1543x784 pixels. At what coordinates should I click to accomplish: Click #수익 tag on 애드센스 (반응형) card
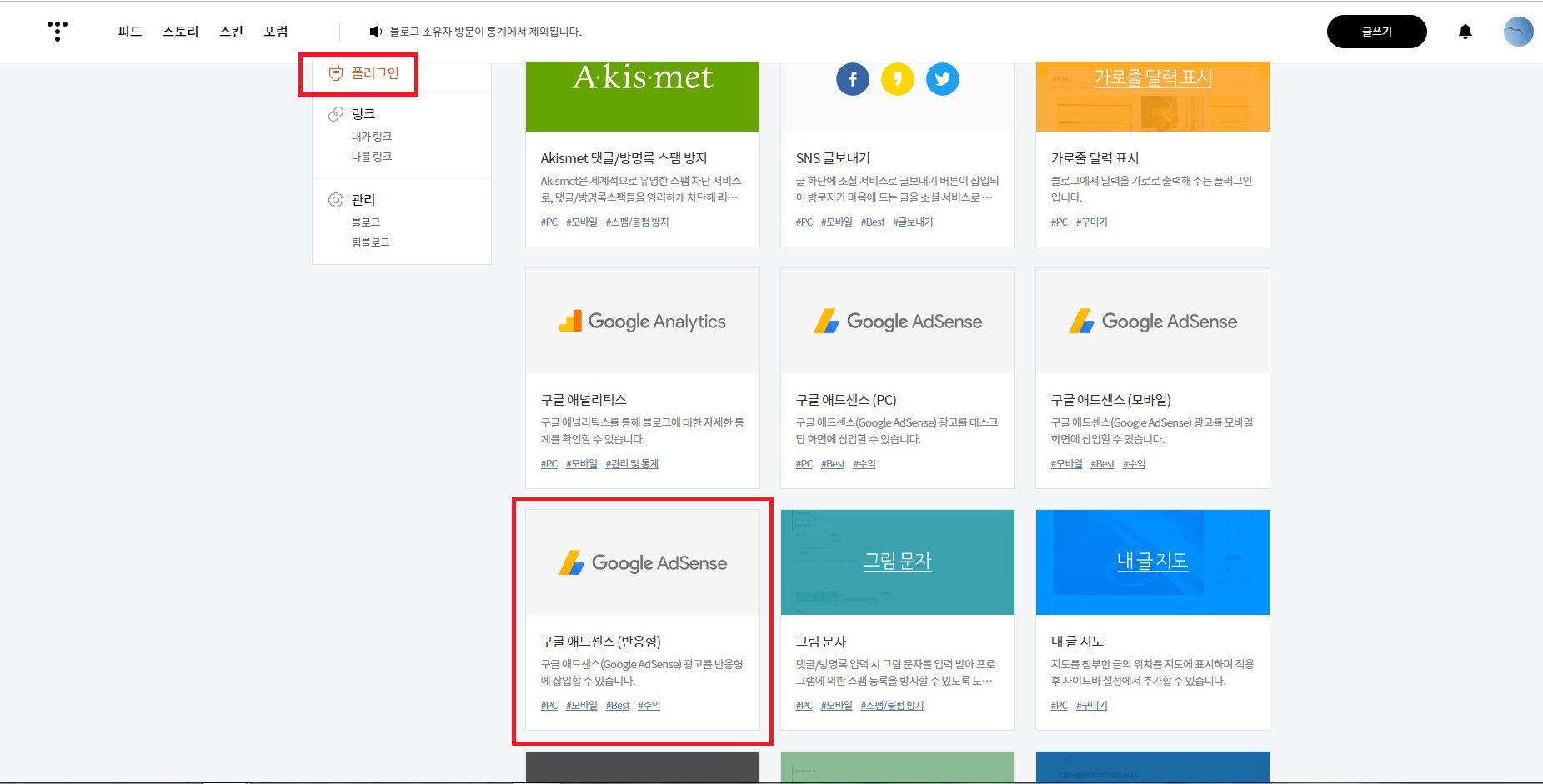point(649,706)
